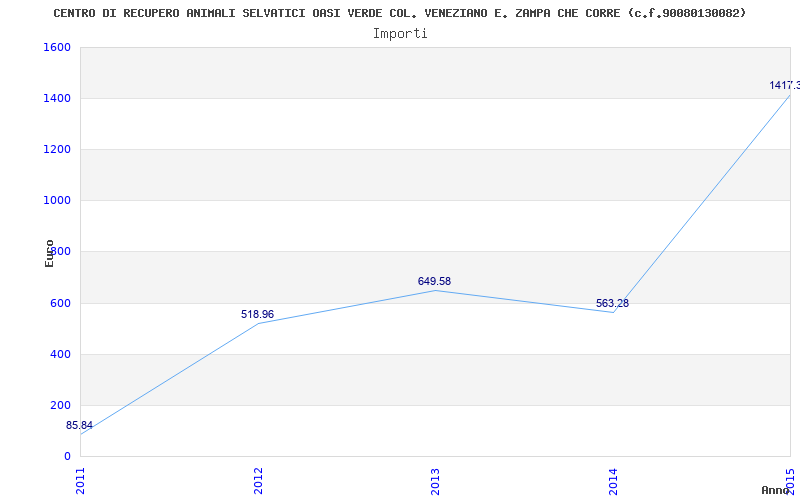Select the 563.28 data point label
Screen dimensions: 800x500
(x=612, y=303)
